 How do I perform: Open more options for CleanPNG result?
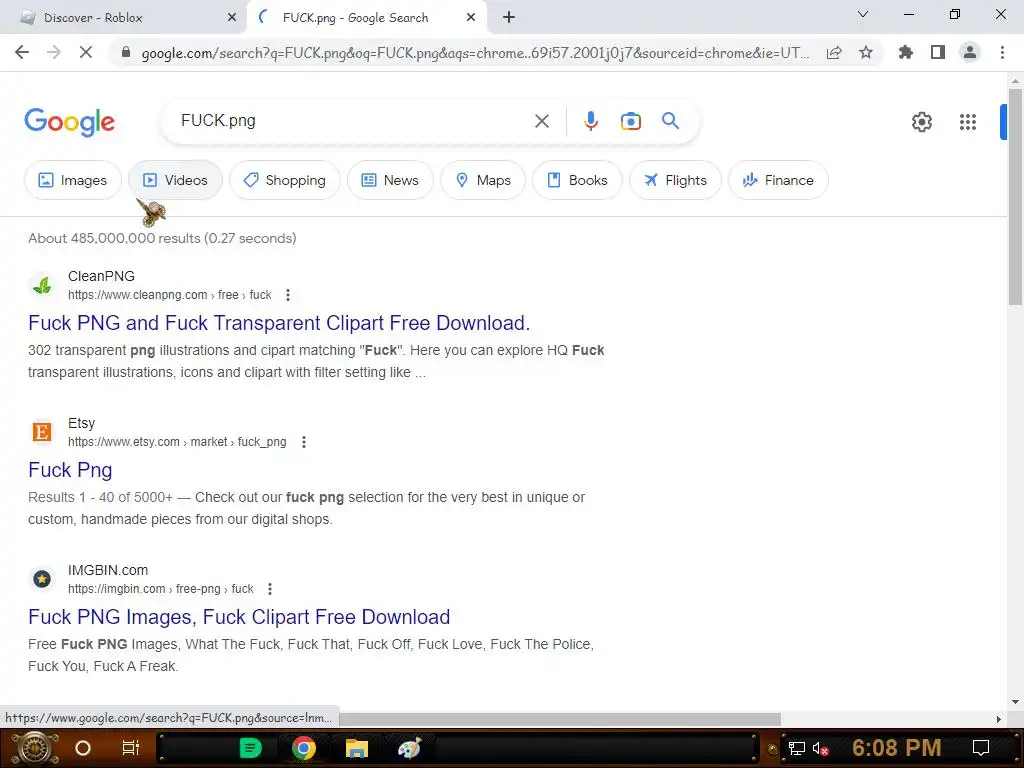point(288,295)
